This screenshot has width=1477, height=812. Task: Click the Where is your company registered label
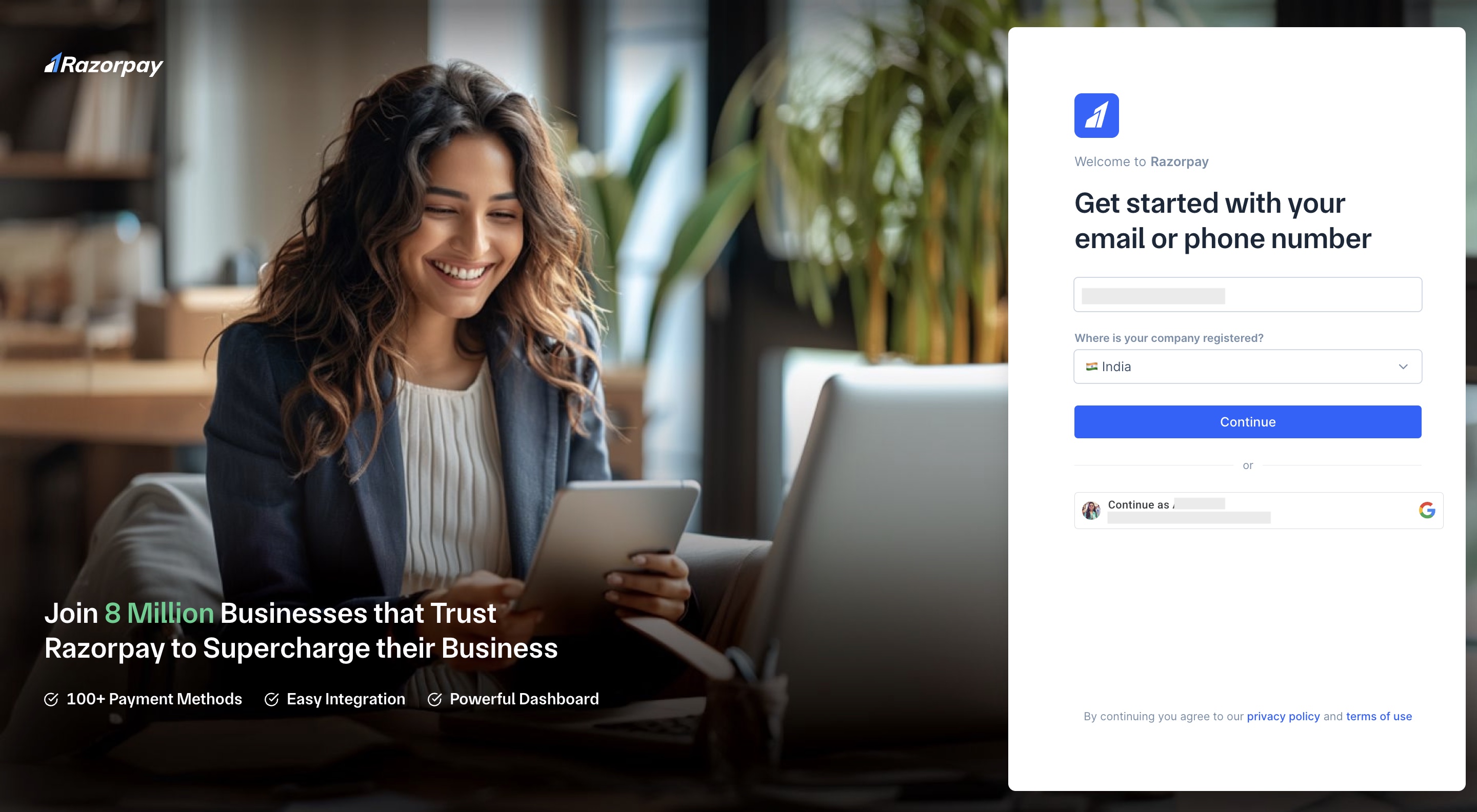(x=1169, y=338)
